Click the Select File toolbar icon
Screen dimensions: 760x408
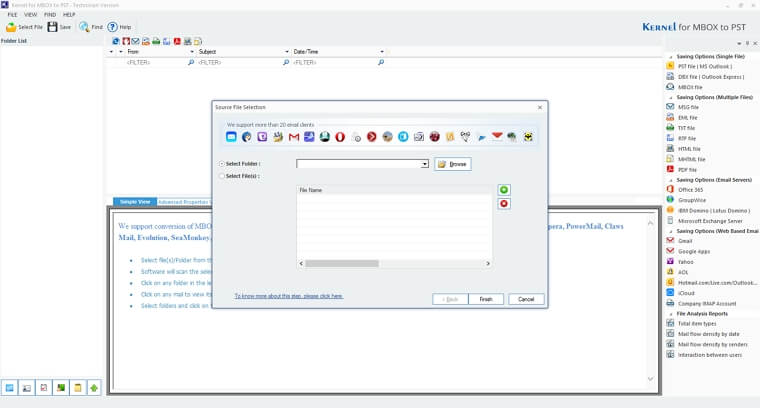[11, 27]
